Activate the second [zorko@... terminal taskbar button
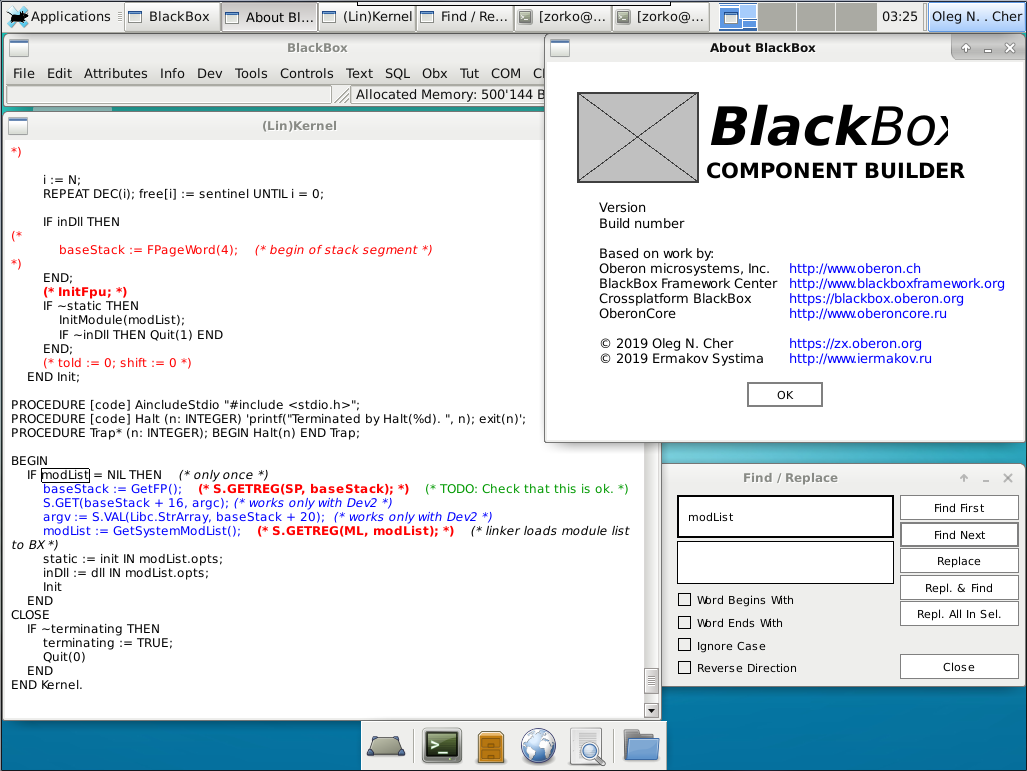This screenshot has width=1027, height=771. (x=662, y=16)
